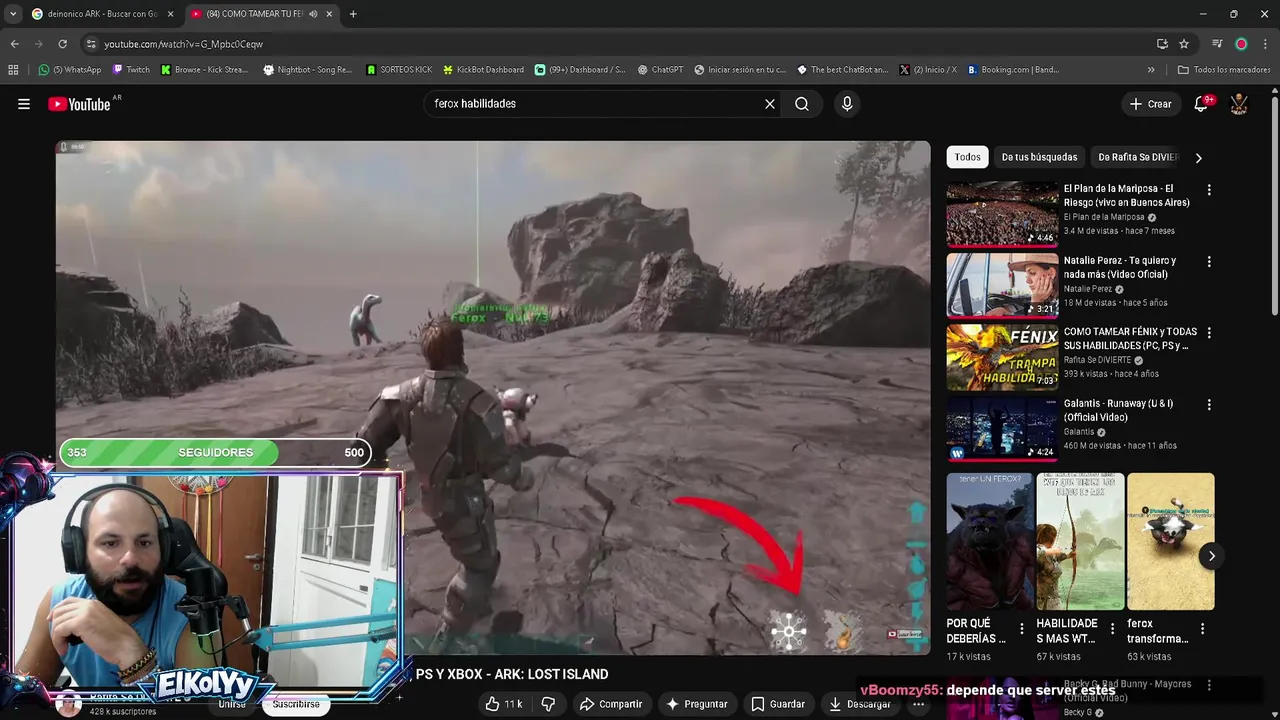Open site info icon beside the URL

pyautogui.click(x=91, y=44)
